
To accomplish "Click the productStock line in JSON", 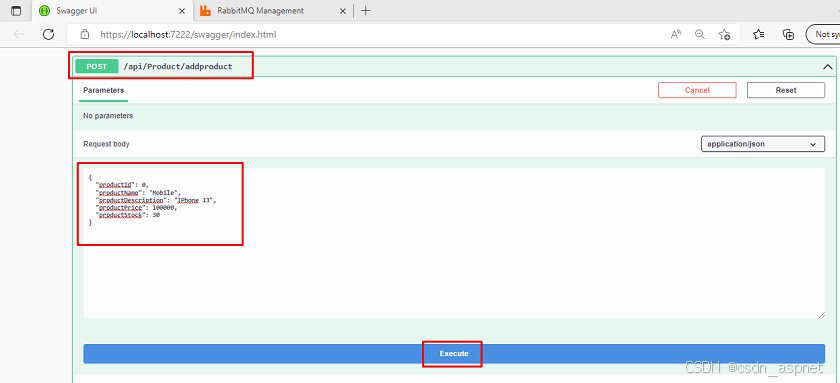I will coord(128,215).
